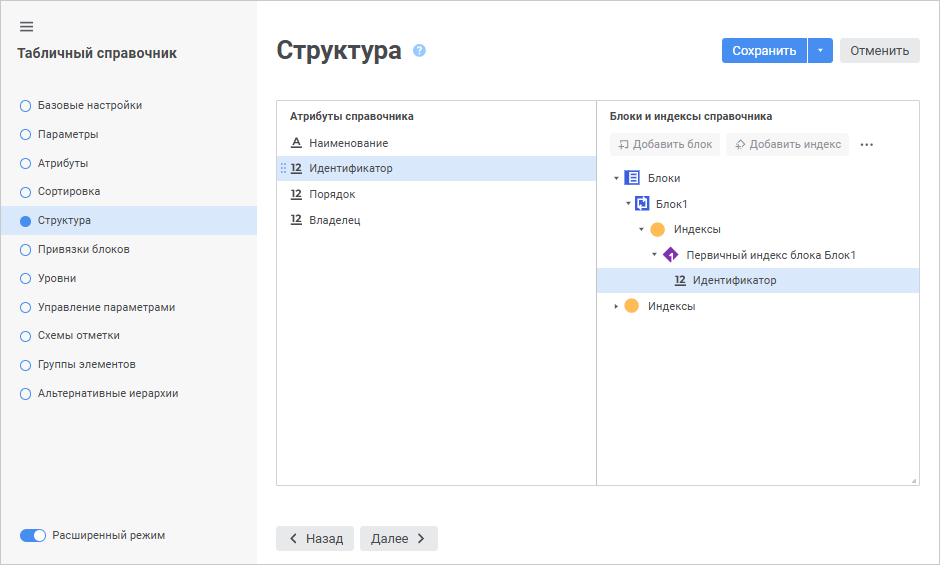Click the Блок1 block icon
The width and height of the screenshot is (940, 565).
[643, 204]
